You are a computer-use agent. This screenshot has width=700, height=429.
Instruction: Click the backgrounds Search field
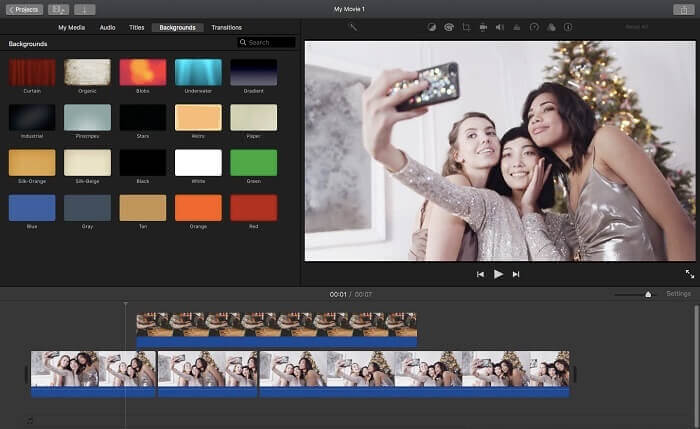pyautogui.click(x=268, y=43)
